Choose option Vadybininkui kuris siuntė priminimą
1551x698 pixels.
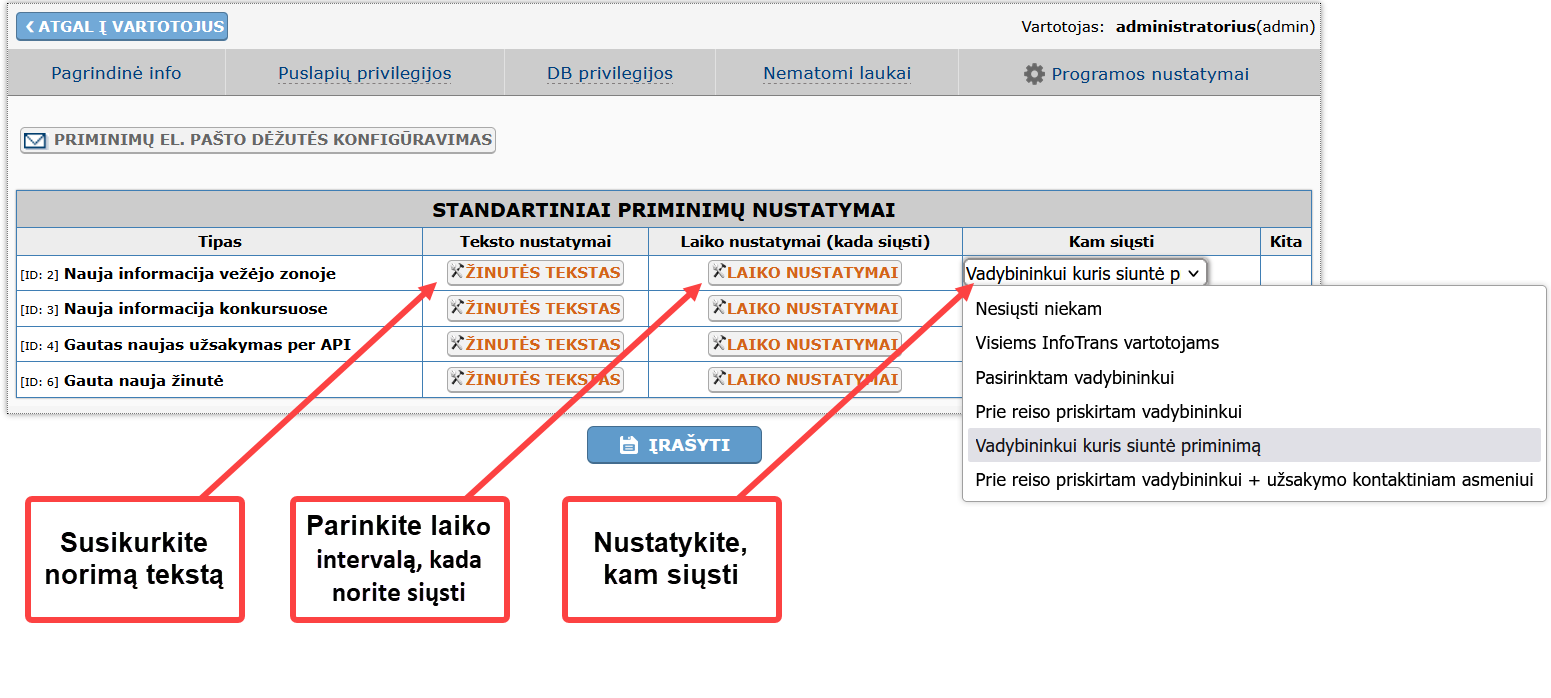(1254, 446)
